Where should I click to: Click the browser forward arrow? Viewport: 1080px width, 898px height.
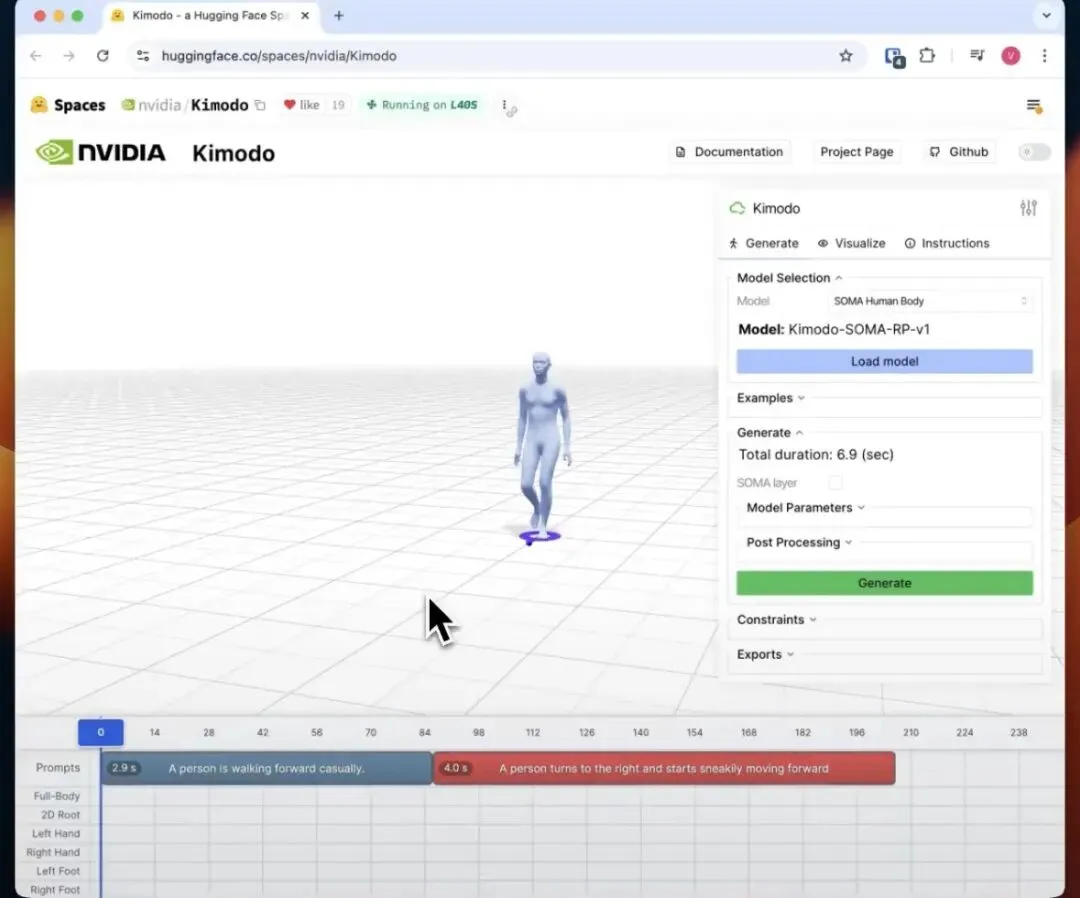(69, 56)
